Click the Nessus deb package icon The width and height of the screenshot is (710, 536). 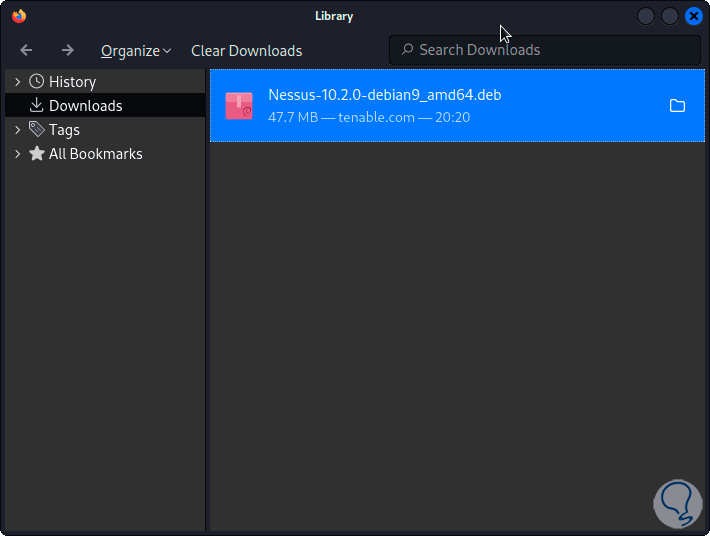tap(239, 106)
